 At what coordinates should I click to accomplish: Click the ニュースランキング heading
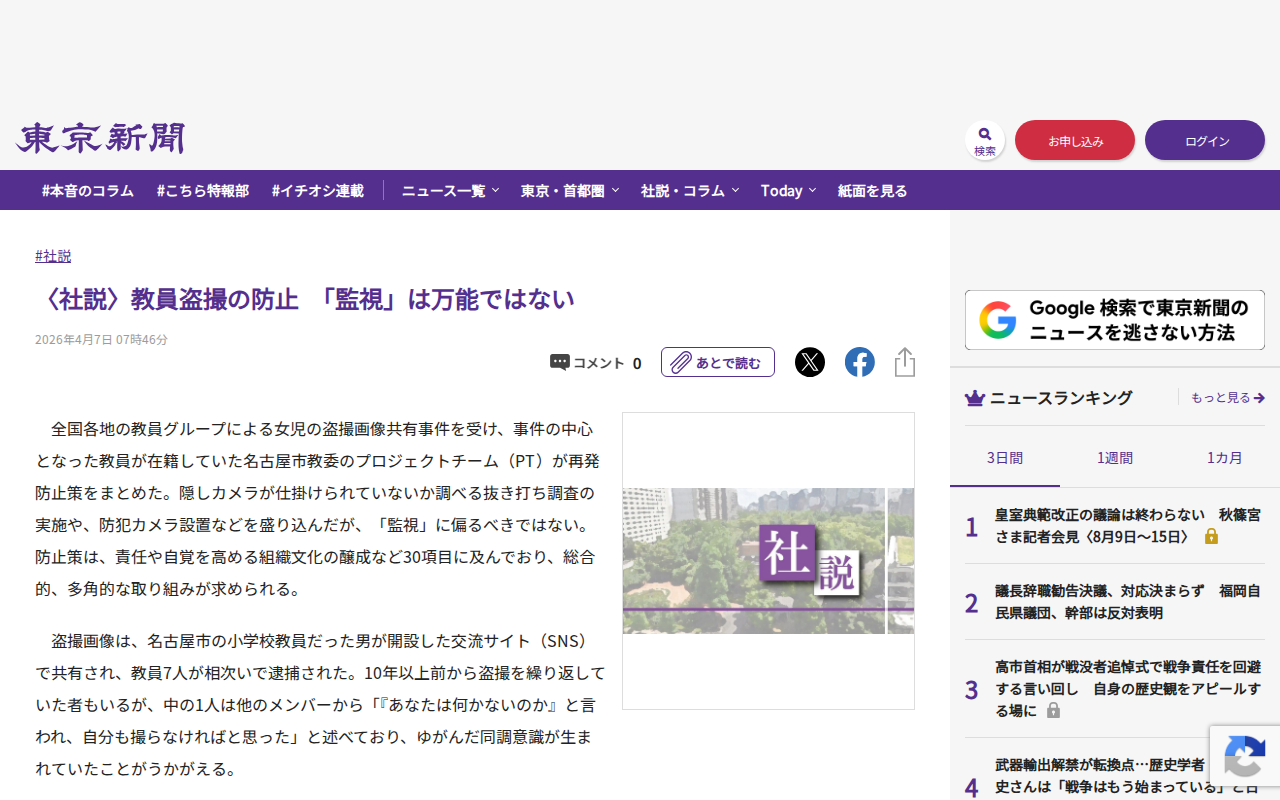(x=1061, y=398)
